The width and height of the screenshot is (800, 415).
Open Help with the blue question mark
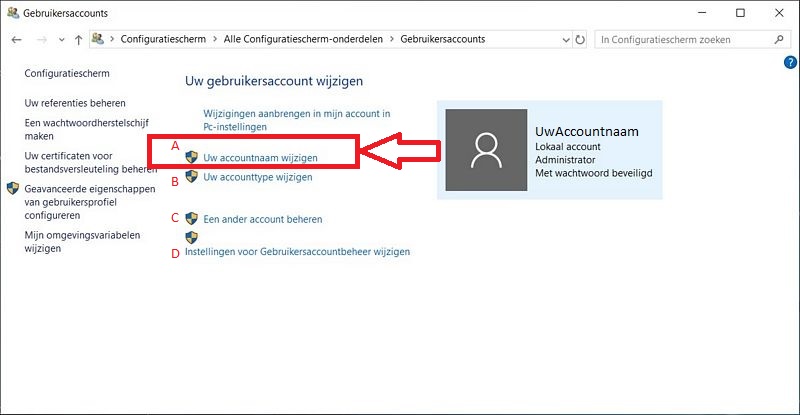pyautogui.click(x=790, y=62)
